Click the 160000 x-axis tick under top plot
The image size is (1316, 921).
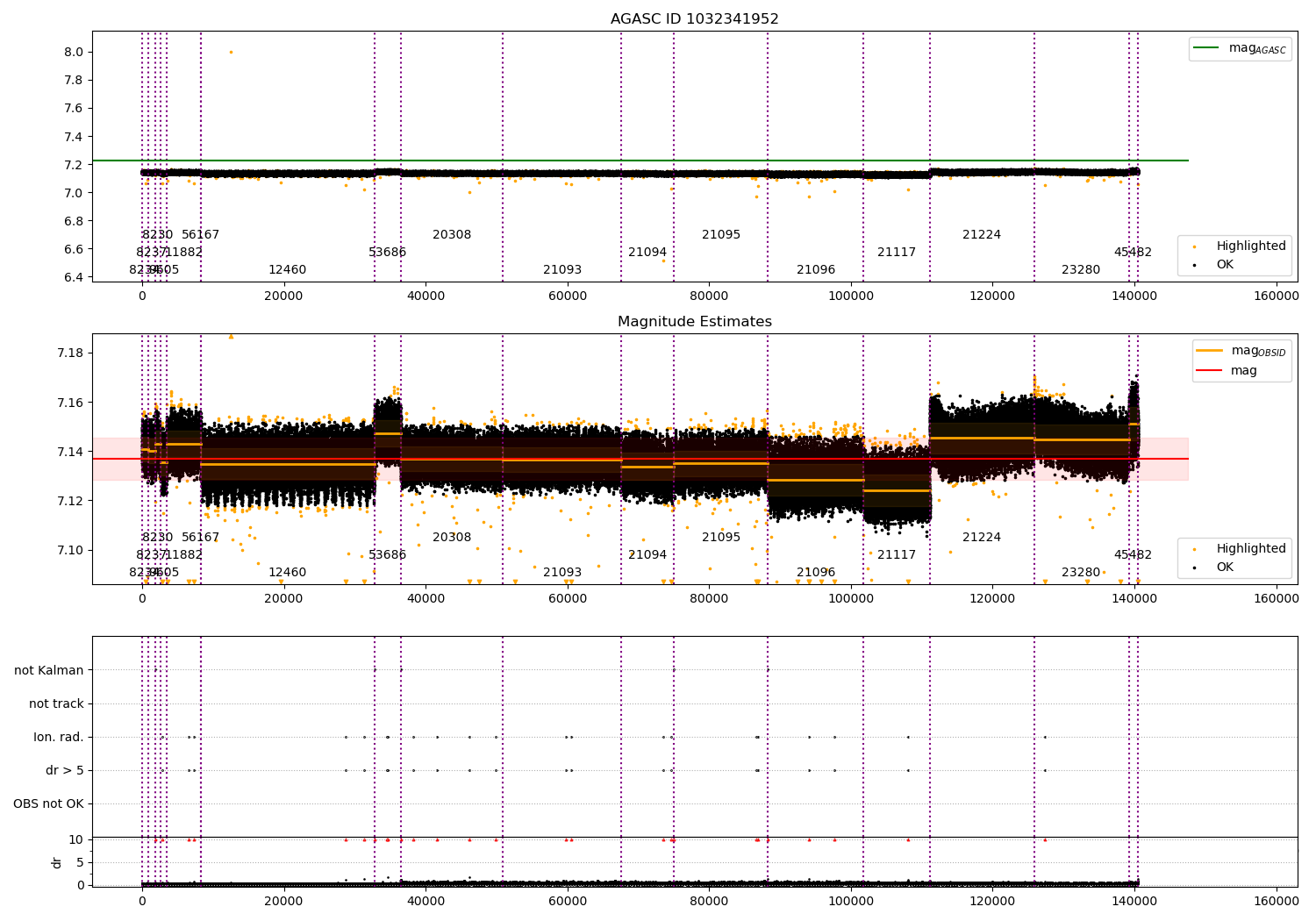coord(1277,296)
